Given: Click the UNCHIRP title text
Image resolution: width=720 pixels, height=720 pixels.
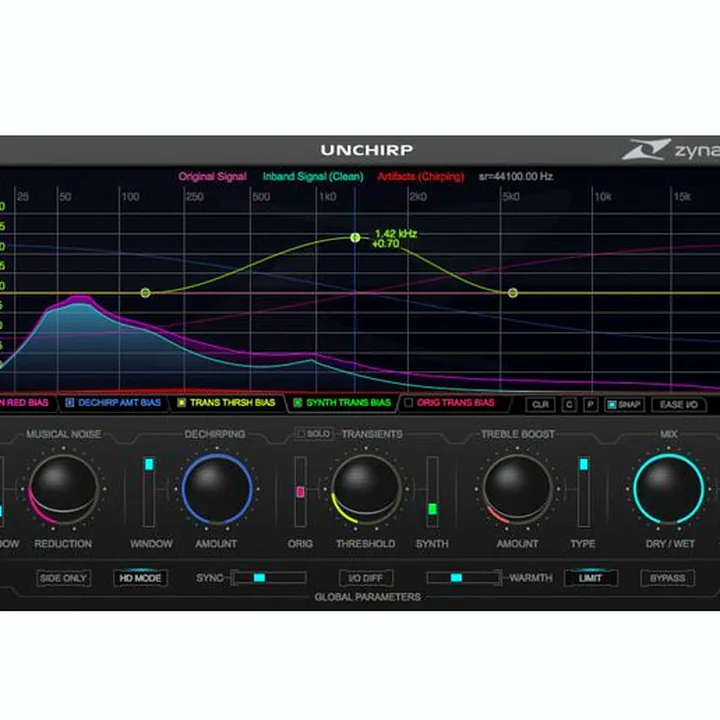Looking at the screenshot, I should 366,150.
